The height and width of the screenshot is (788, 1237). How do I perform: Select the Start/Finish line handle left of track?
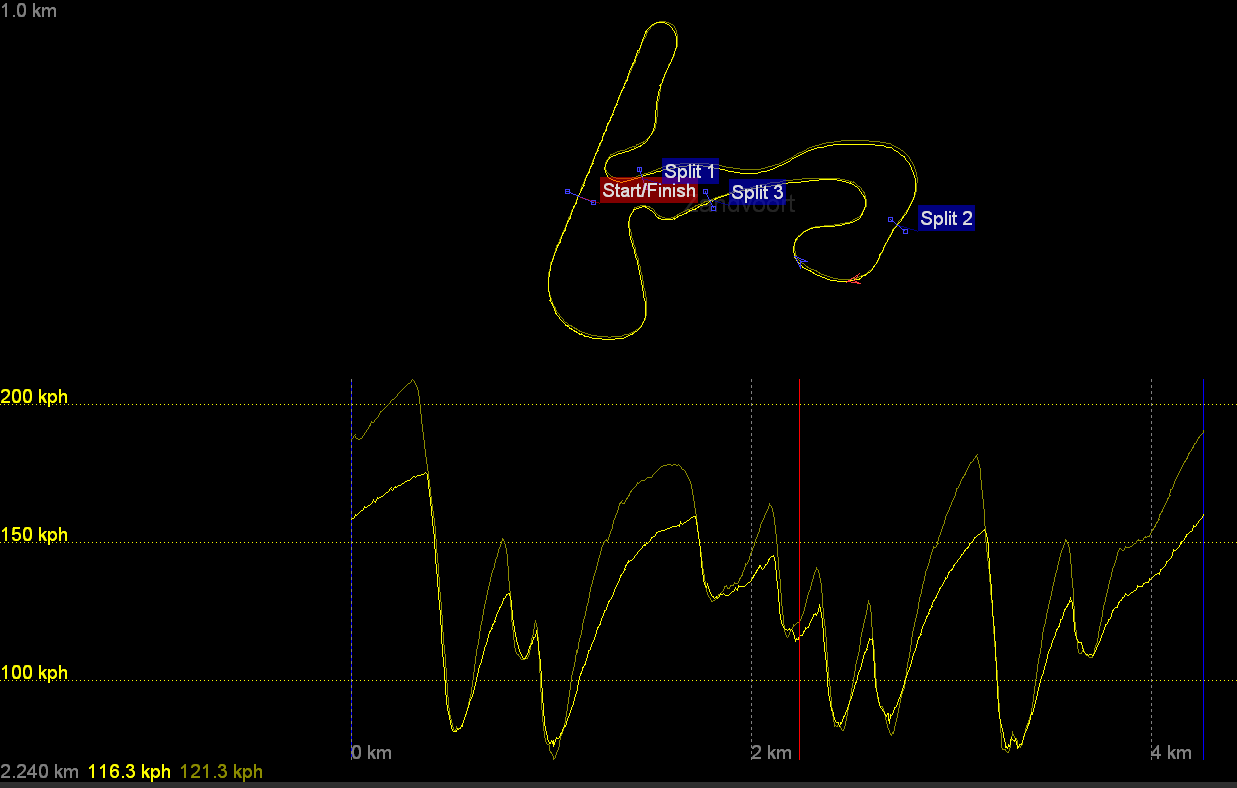(568, 191)
